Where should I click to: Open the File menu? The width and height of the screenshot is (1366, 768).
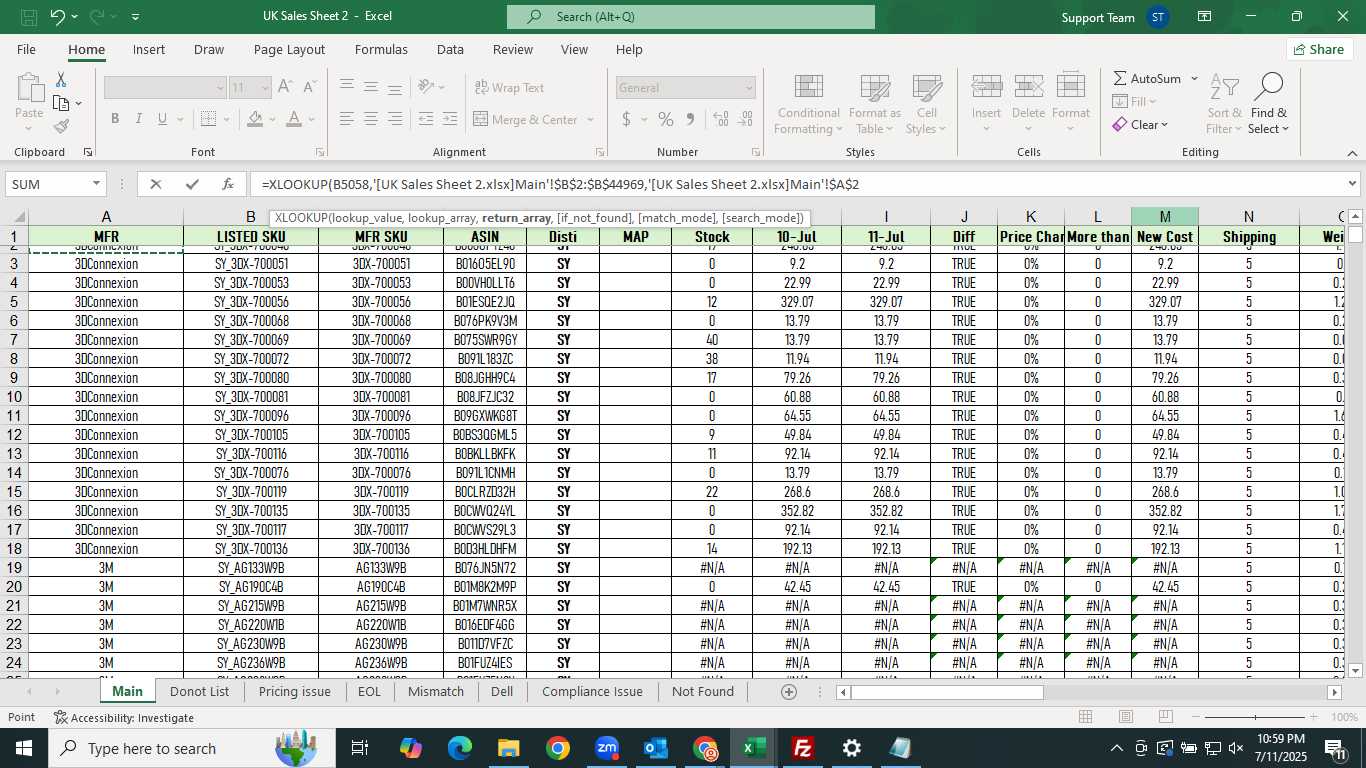[x=26, y=49]
